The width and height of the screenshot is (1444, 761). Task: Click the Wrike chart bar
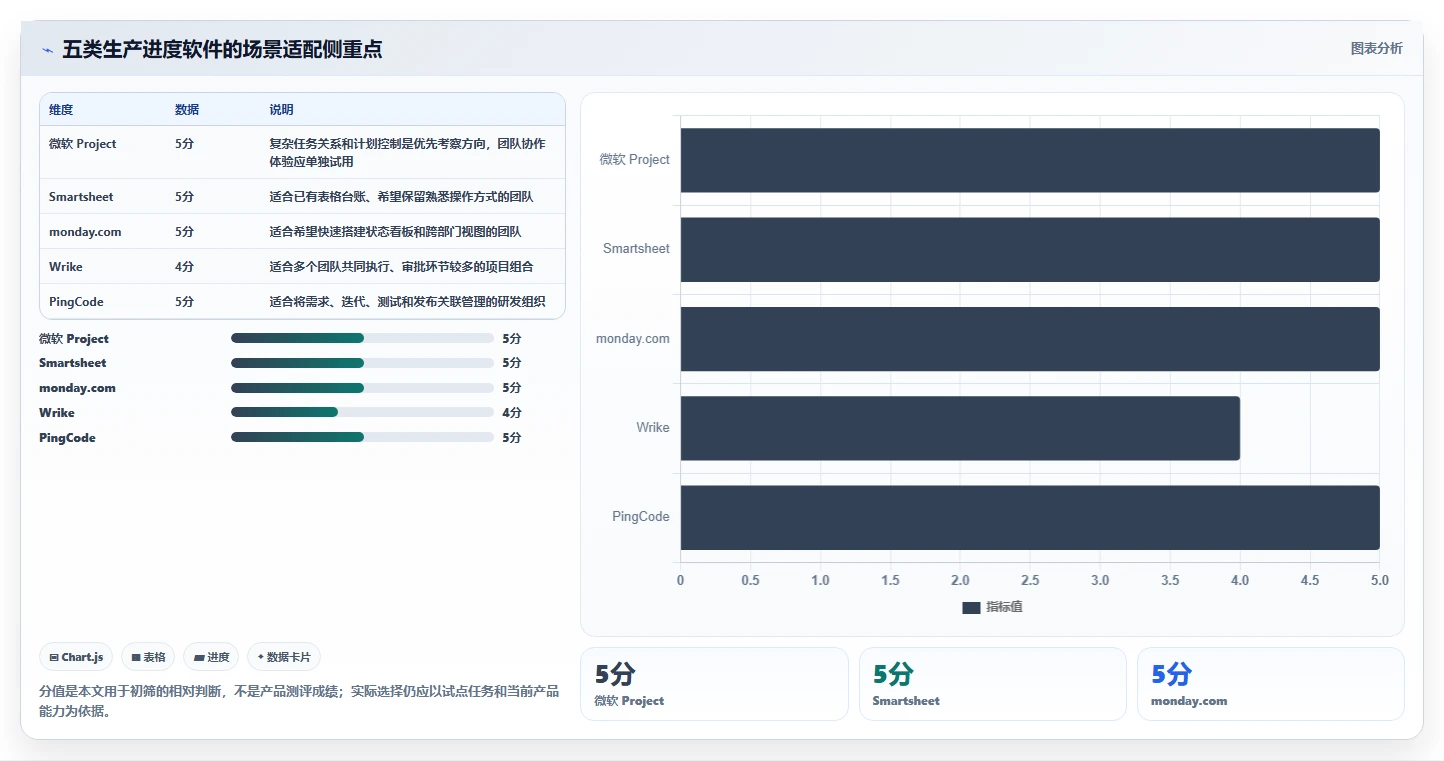point(960,428)
